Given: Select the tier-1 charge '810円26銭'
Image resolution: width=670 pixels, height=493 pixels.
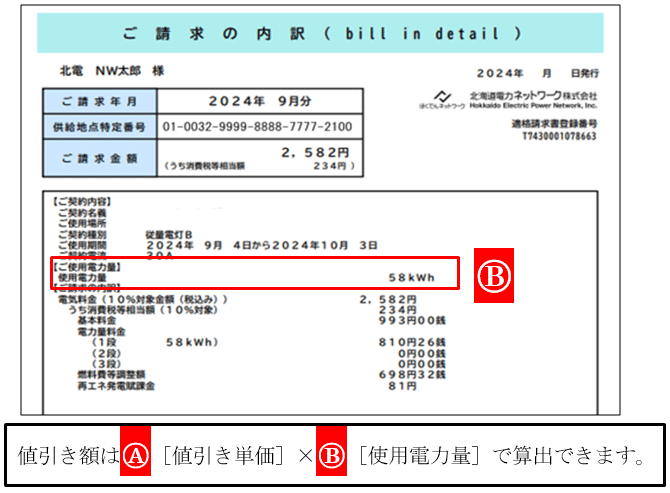Looking at the screenshot, I should click(412, 342).
